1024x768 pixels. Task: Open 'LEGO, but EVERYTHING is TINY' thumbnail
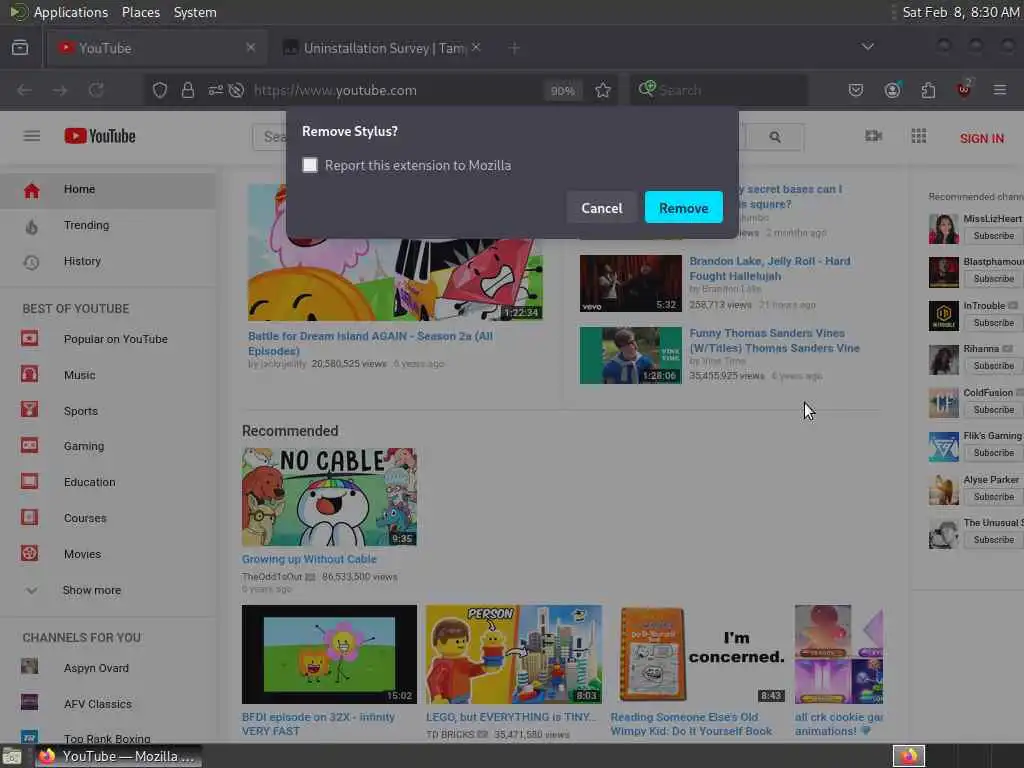tap(514, 654)
